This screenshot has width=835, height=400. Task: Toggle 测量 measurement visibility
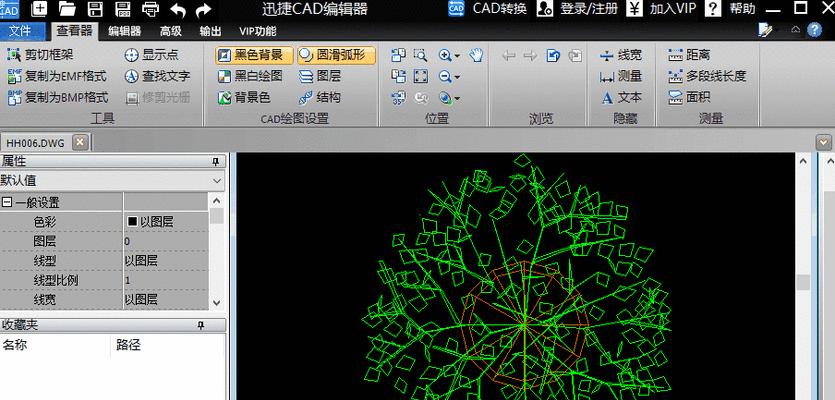[x=621, y=76]
